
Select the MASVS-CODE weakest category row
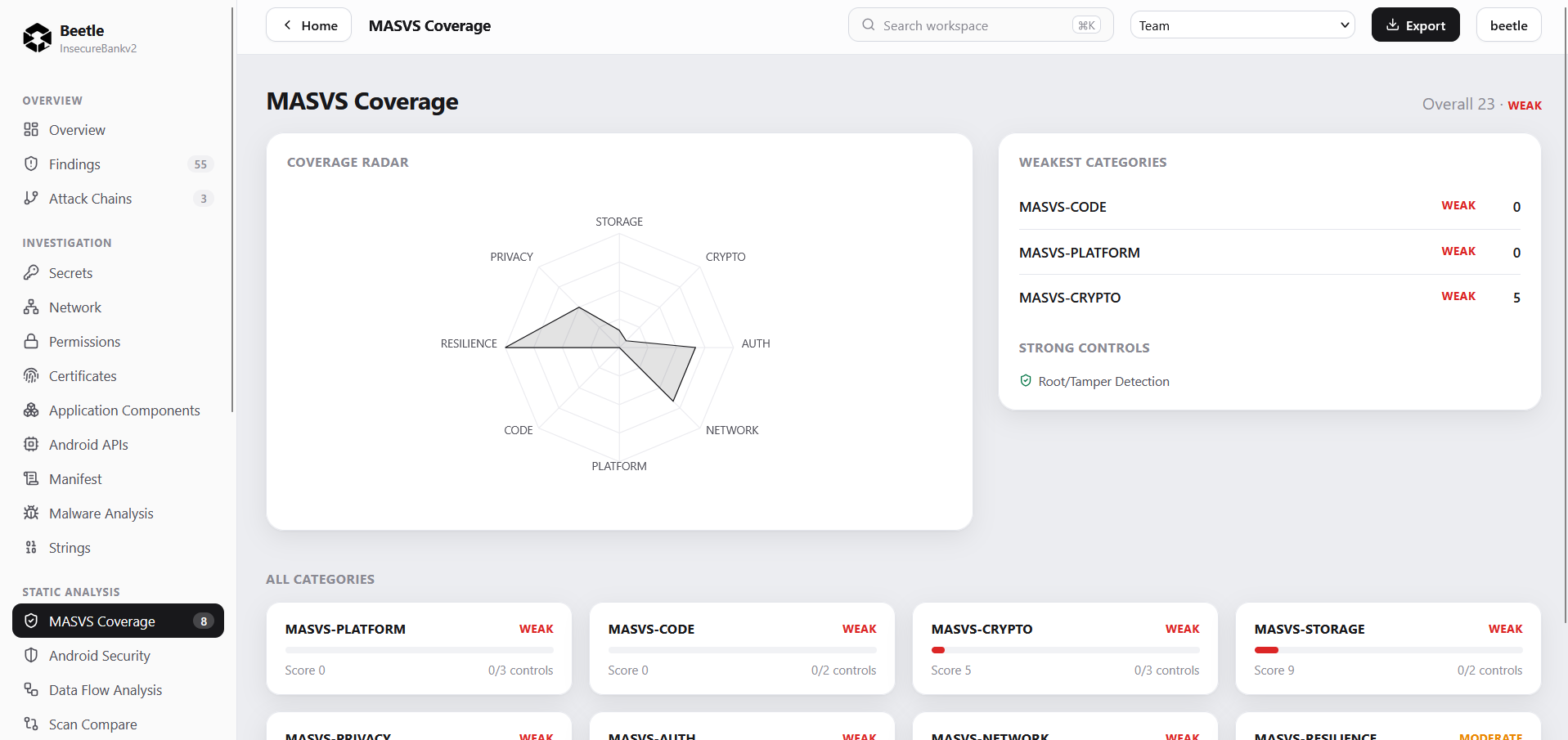point(1269,207)
